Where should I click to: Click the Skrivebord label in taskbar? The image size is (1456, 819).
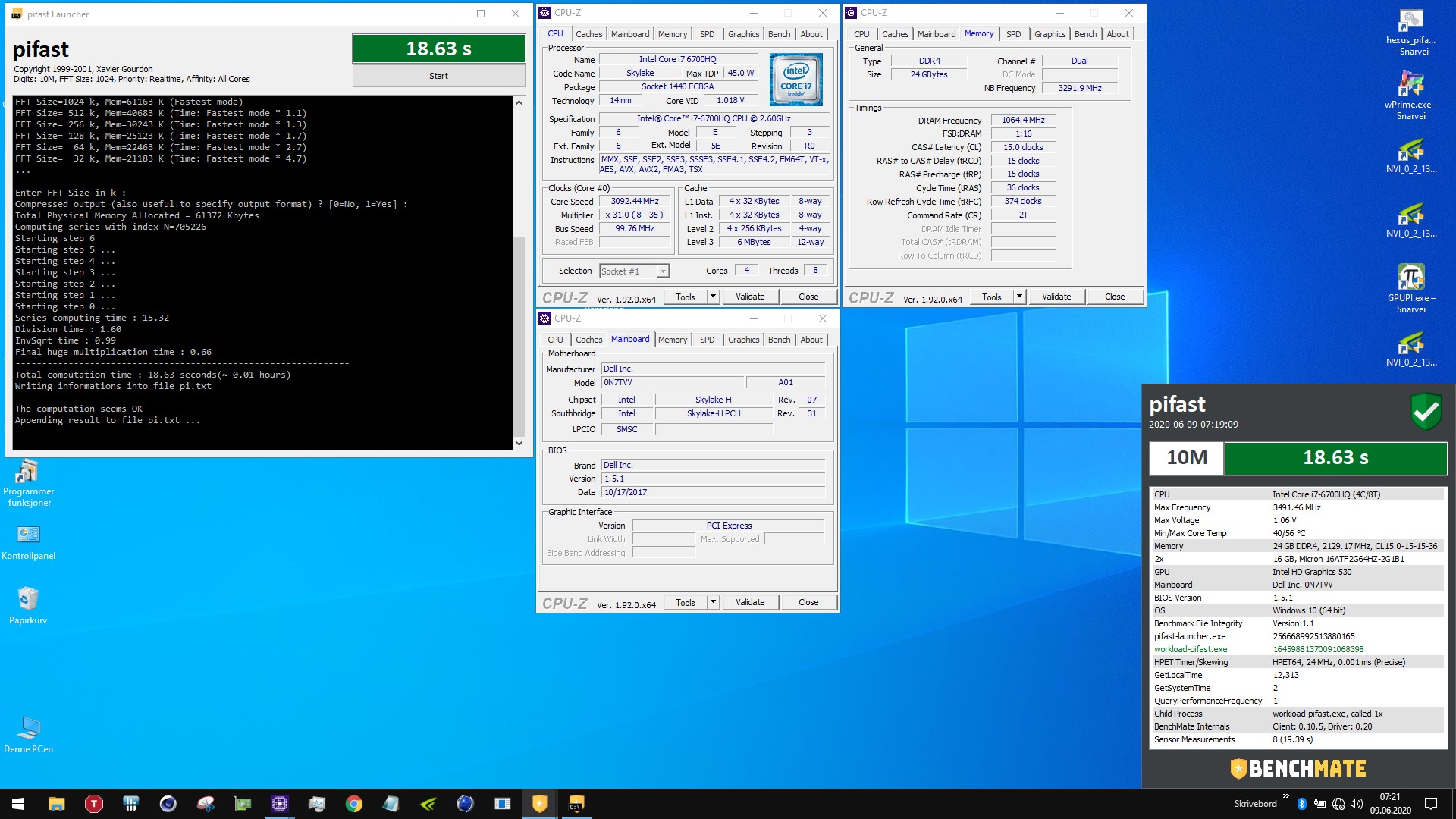1255,804
